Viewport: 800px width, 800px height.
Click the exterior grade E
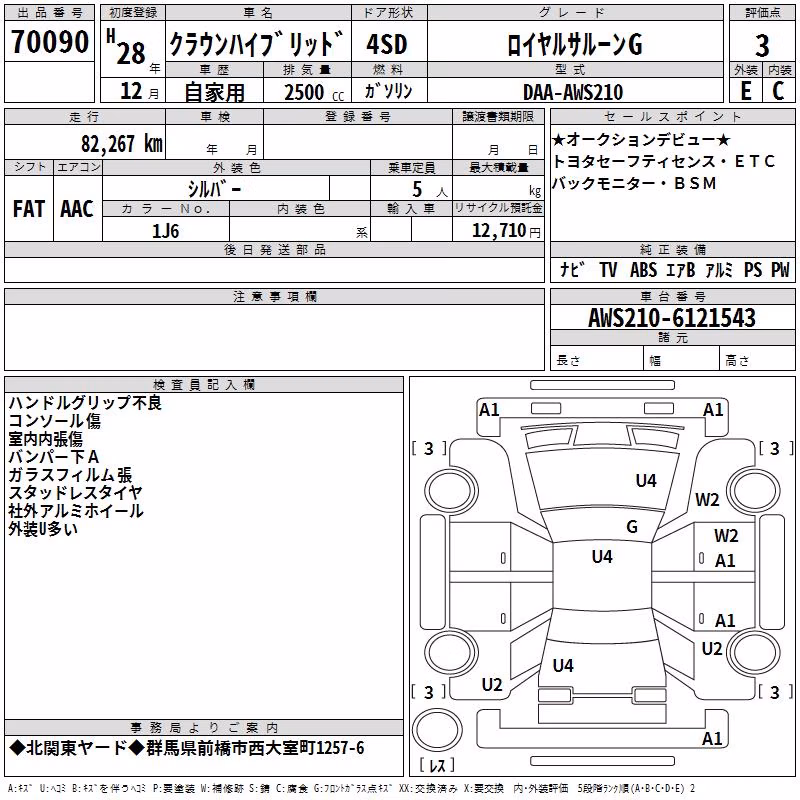(746, 91)
